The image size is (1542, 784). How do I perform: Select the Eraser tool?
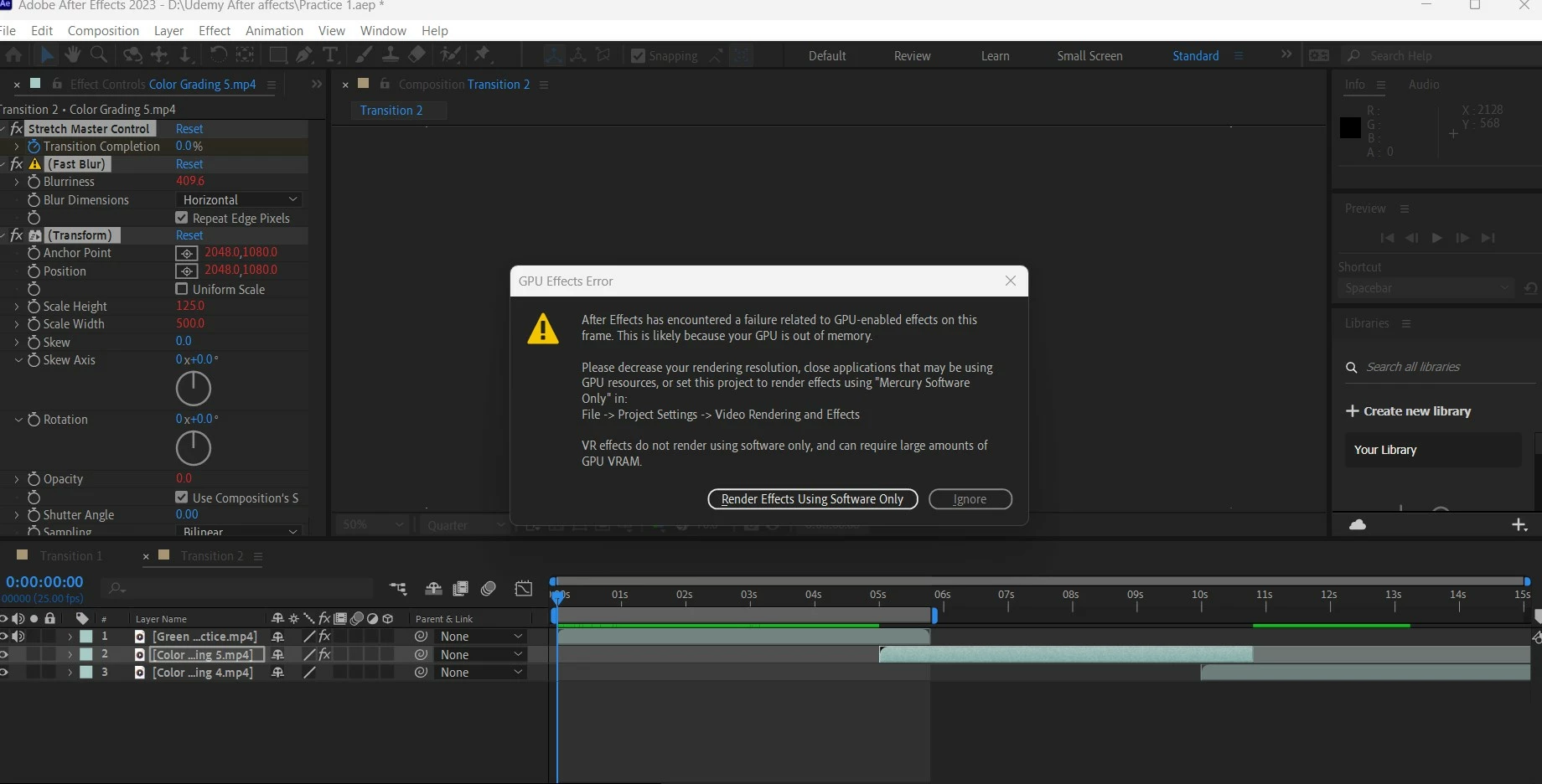pyautogui.click(x=417, y=55)
